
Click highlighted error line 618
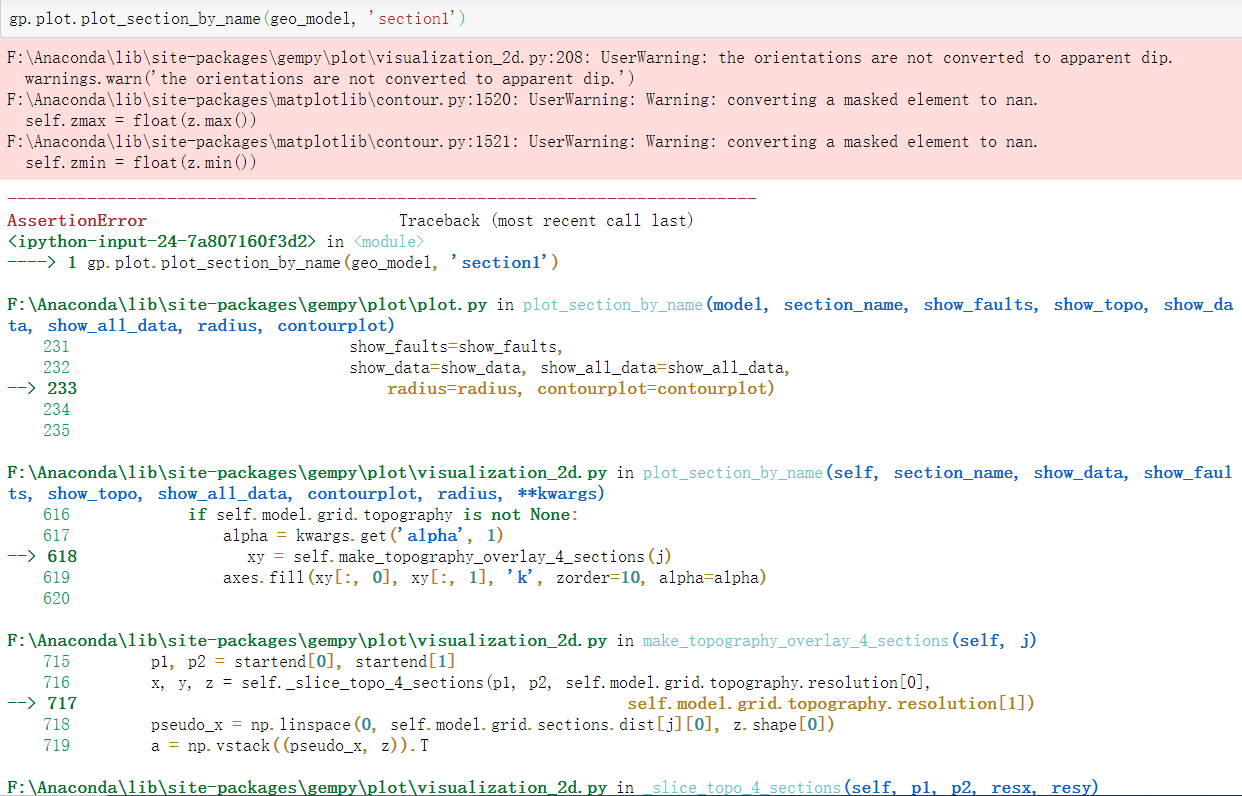(x=400, y=555)
